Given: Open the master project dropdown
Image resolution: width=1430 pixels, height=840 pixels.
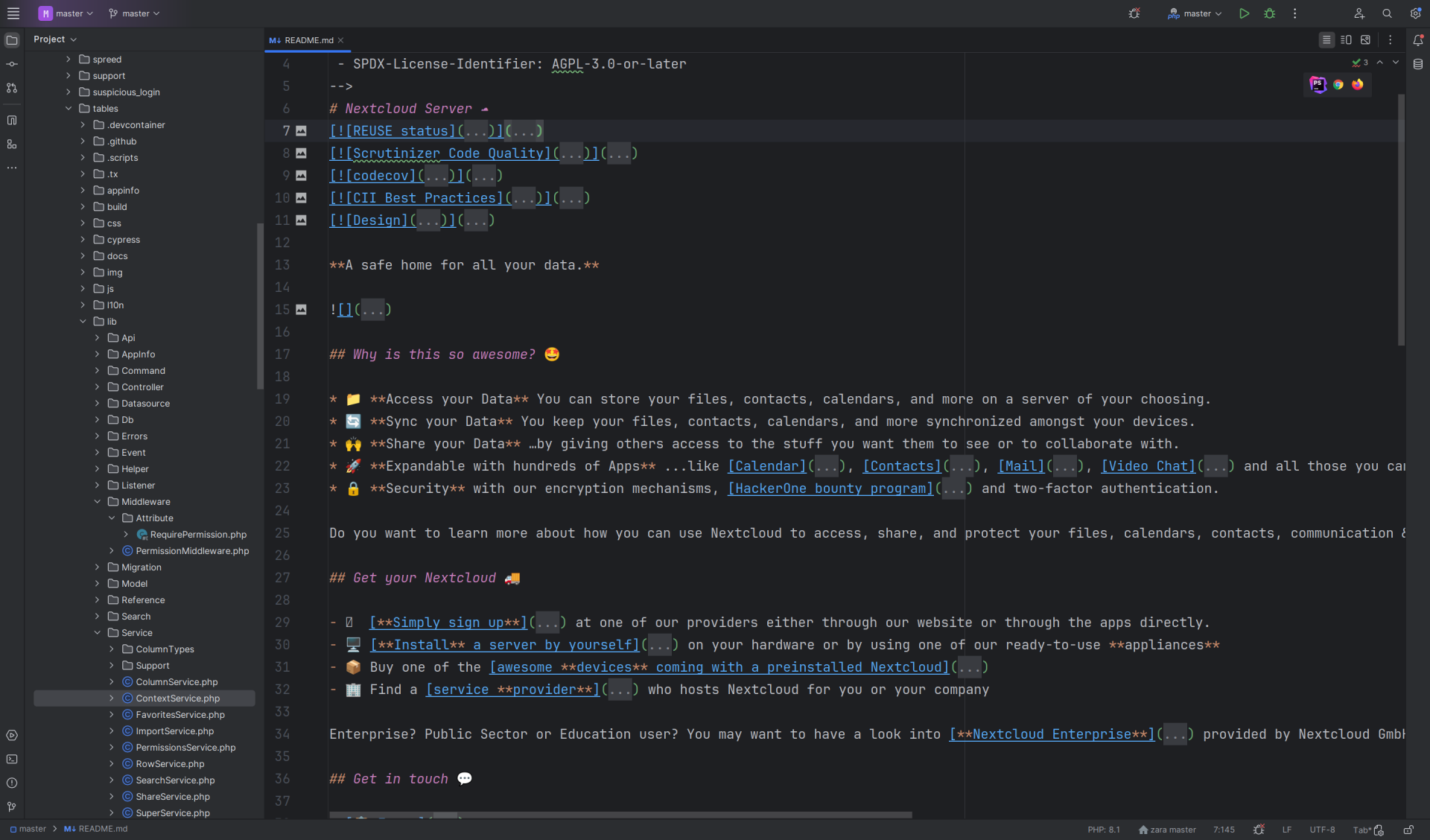Looking at the screenshot, I should [66, 13].
